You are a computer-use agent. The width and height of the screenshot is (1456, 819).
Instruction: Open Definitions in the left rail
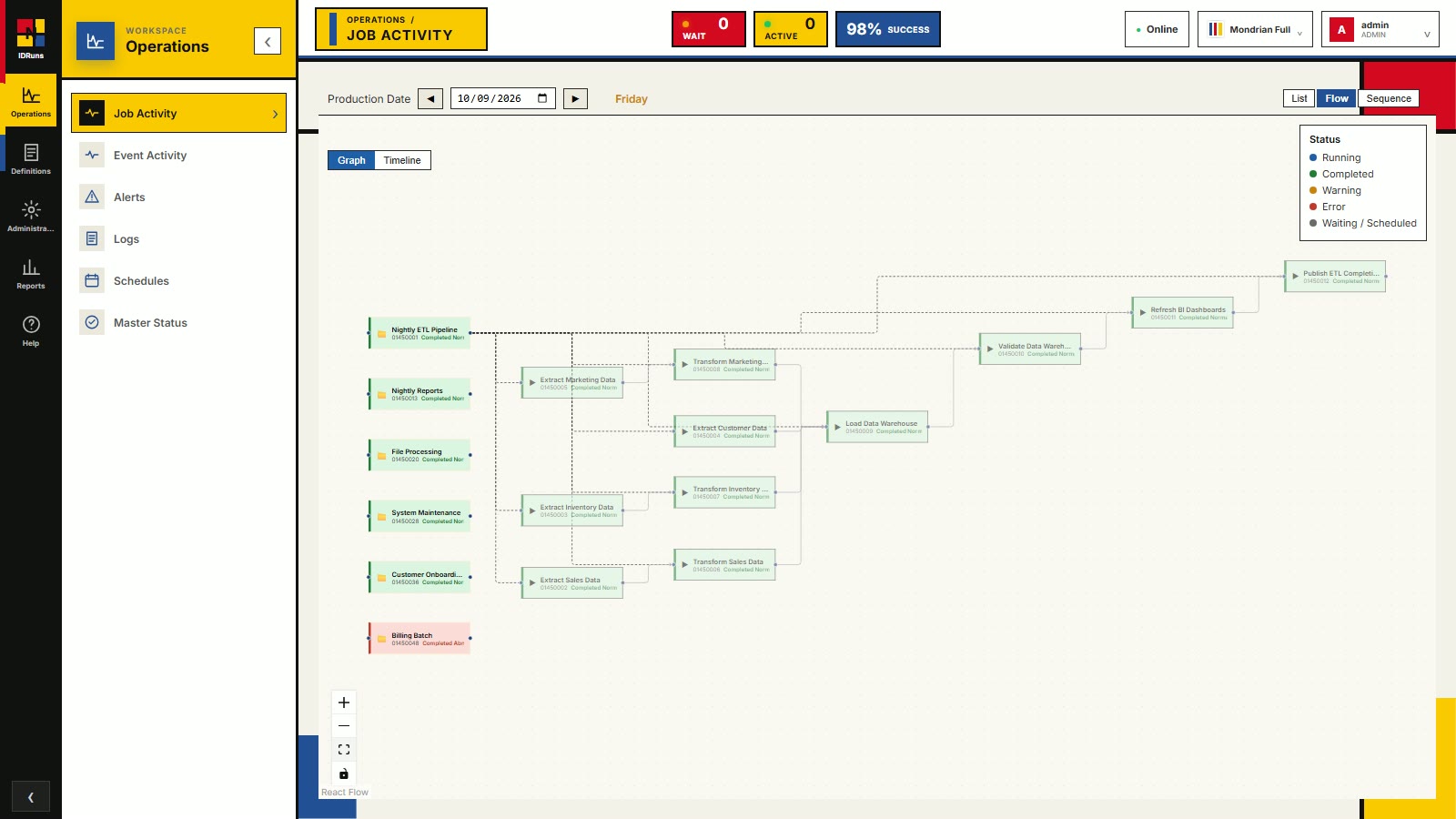30,160
